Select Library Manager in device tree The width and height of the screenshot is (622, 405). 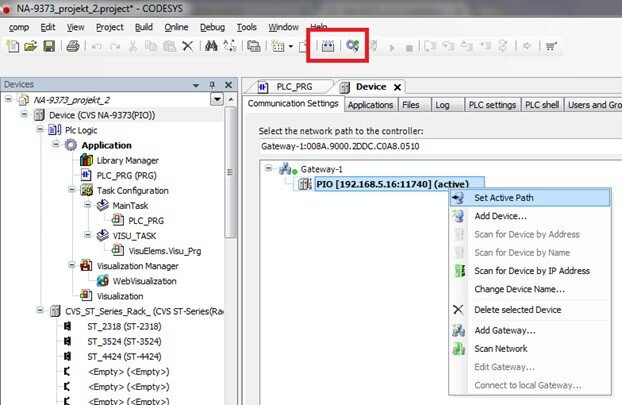point(127,160)
